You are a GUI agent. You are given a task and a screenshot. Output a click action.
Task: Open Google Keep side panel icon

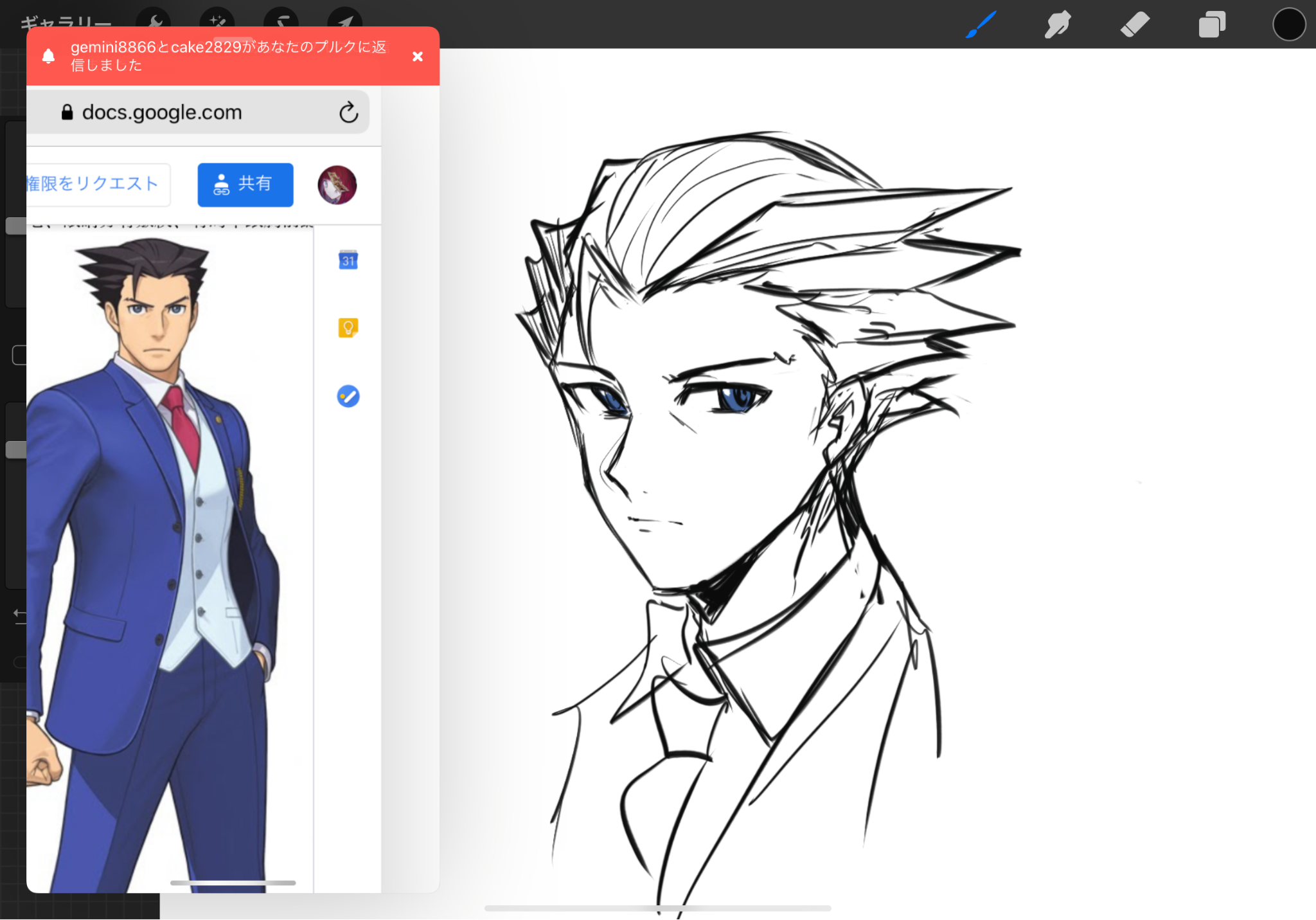[x=348, y=328]
